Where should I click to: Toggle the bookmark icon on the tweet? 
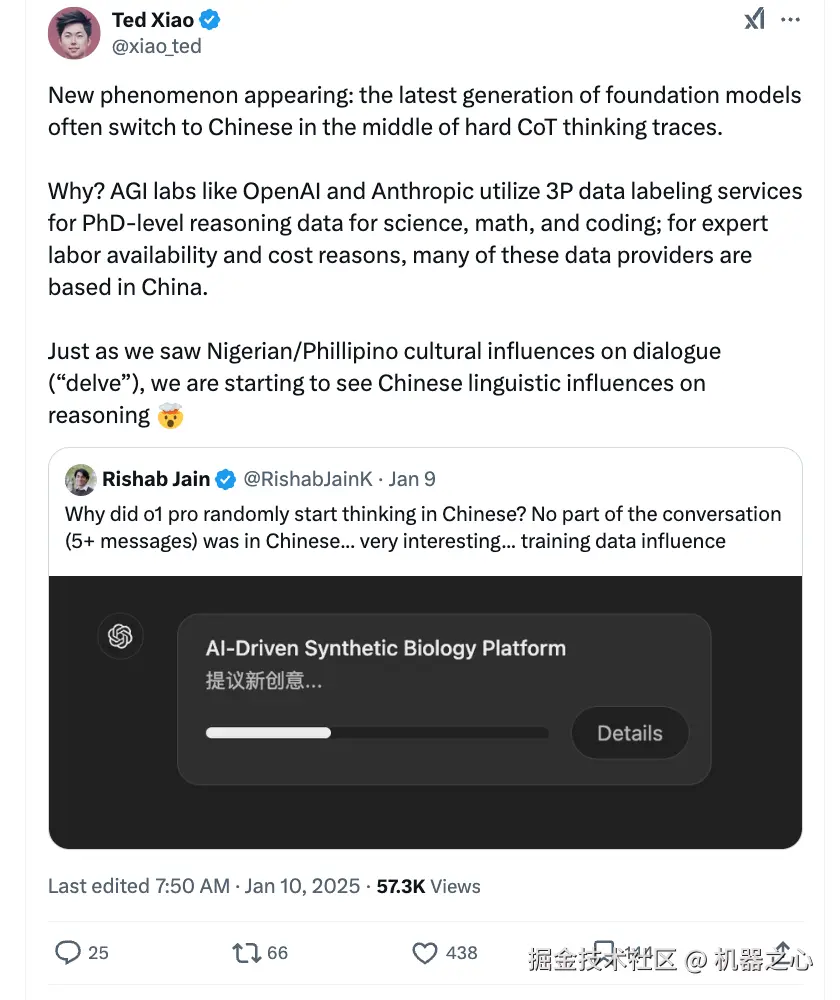point(603,952)
